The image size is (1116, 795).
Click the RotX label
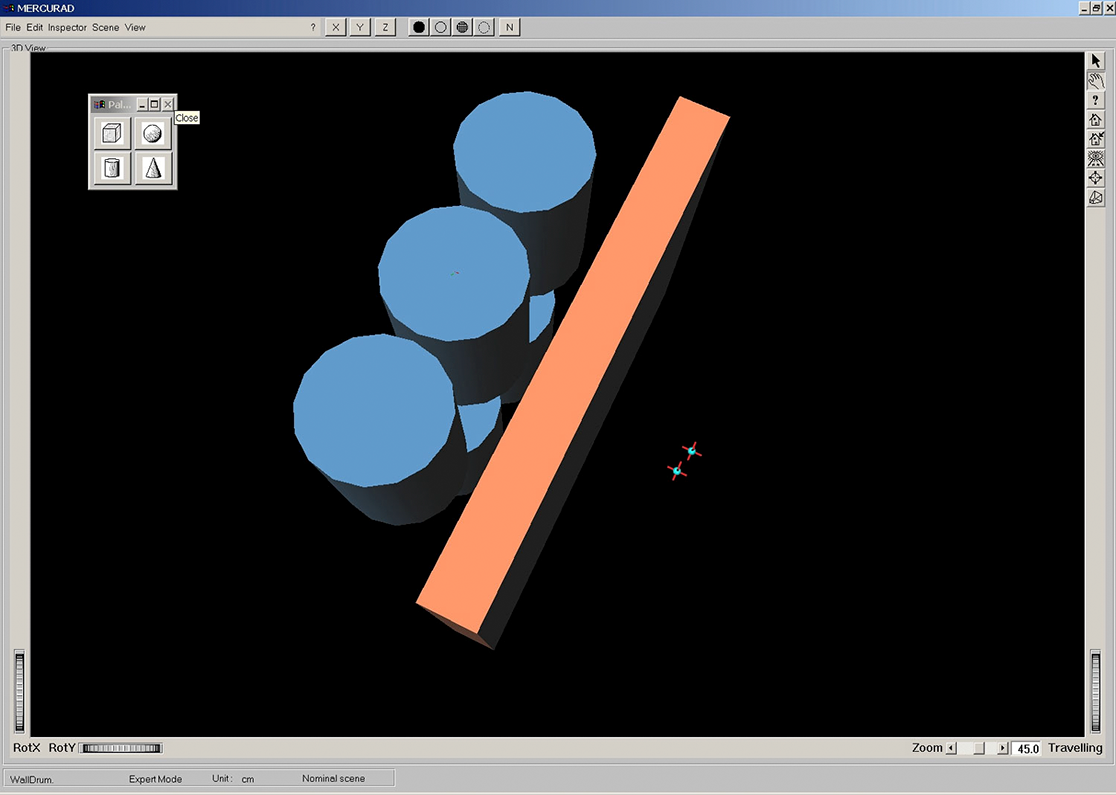tap(26, 748)
